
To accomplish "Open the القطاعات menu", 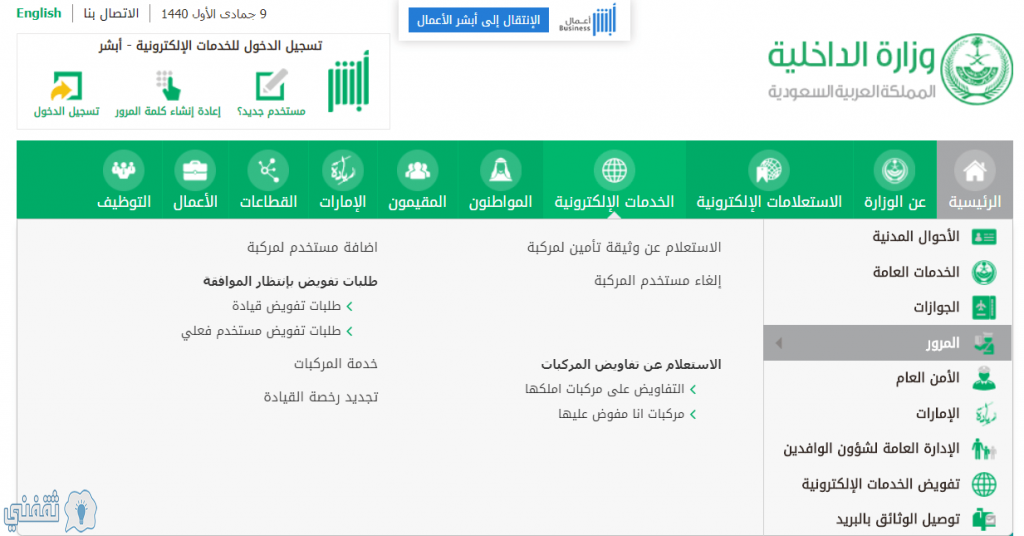I will [268, 180].
